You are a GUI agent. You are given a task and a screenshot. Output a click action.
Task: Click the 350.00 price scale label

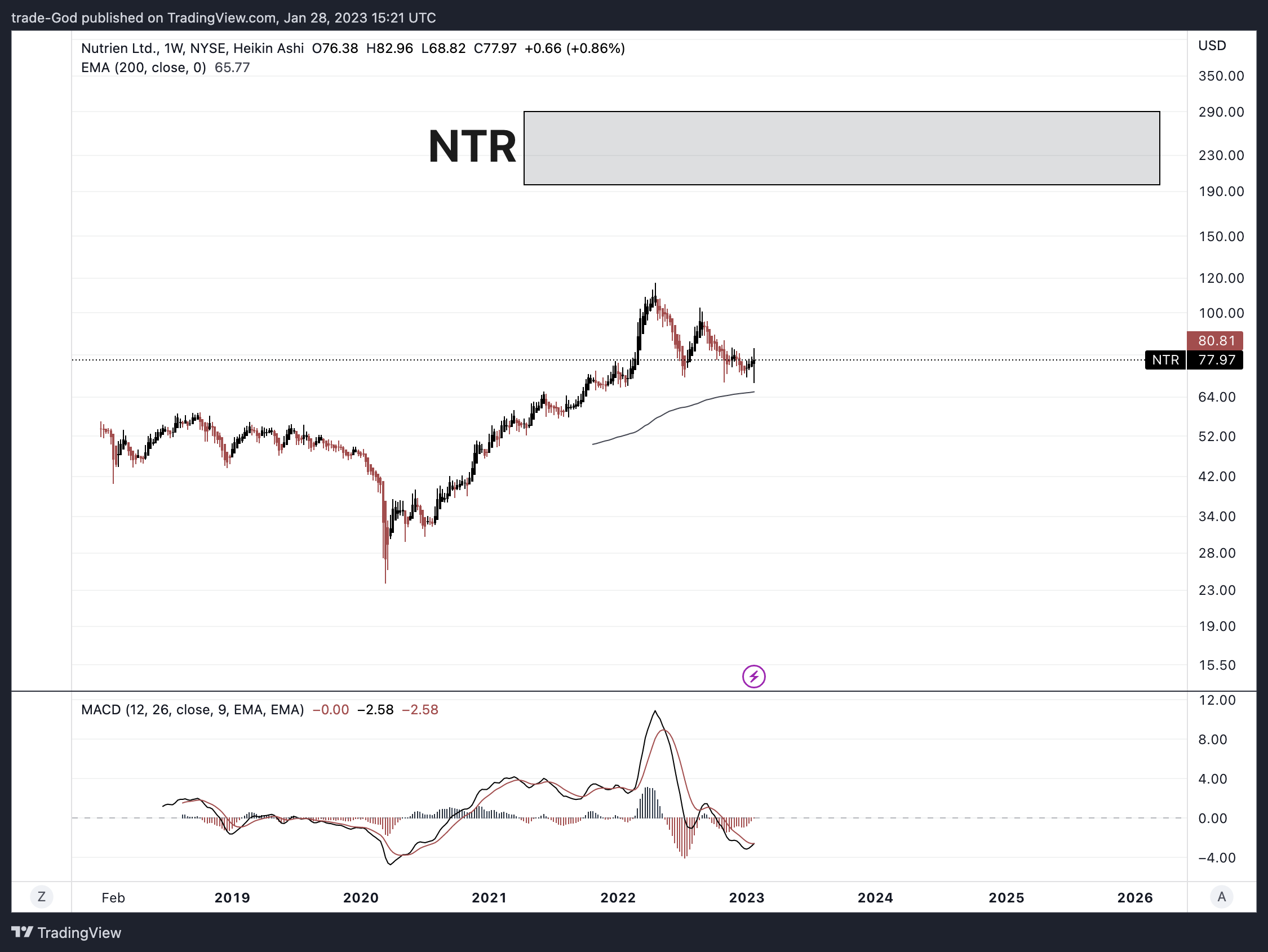coord(1221,76)
